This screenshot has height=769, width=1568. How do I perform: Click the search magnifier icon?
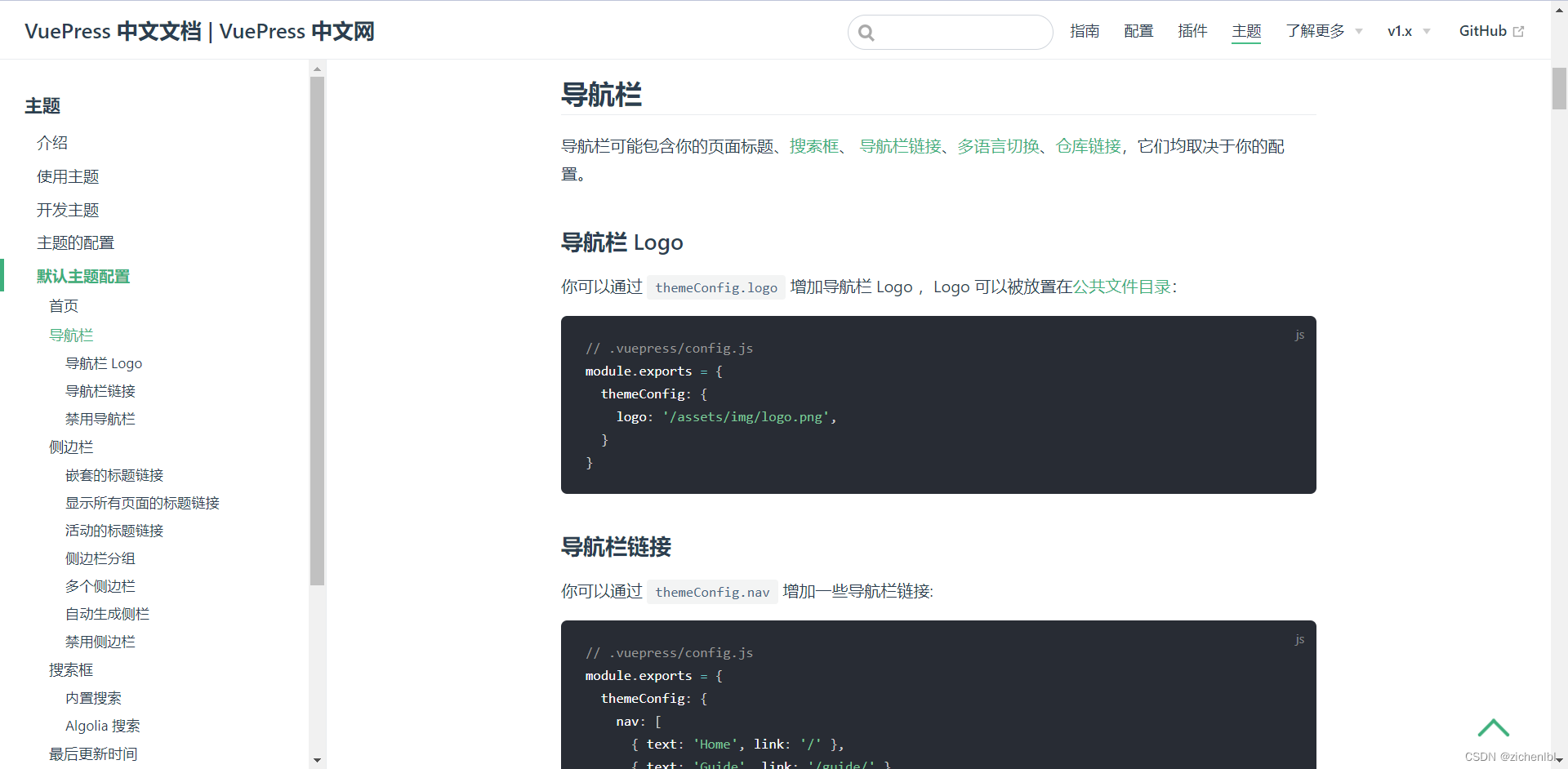point(866,33)
